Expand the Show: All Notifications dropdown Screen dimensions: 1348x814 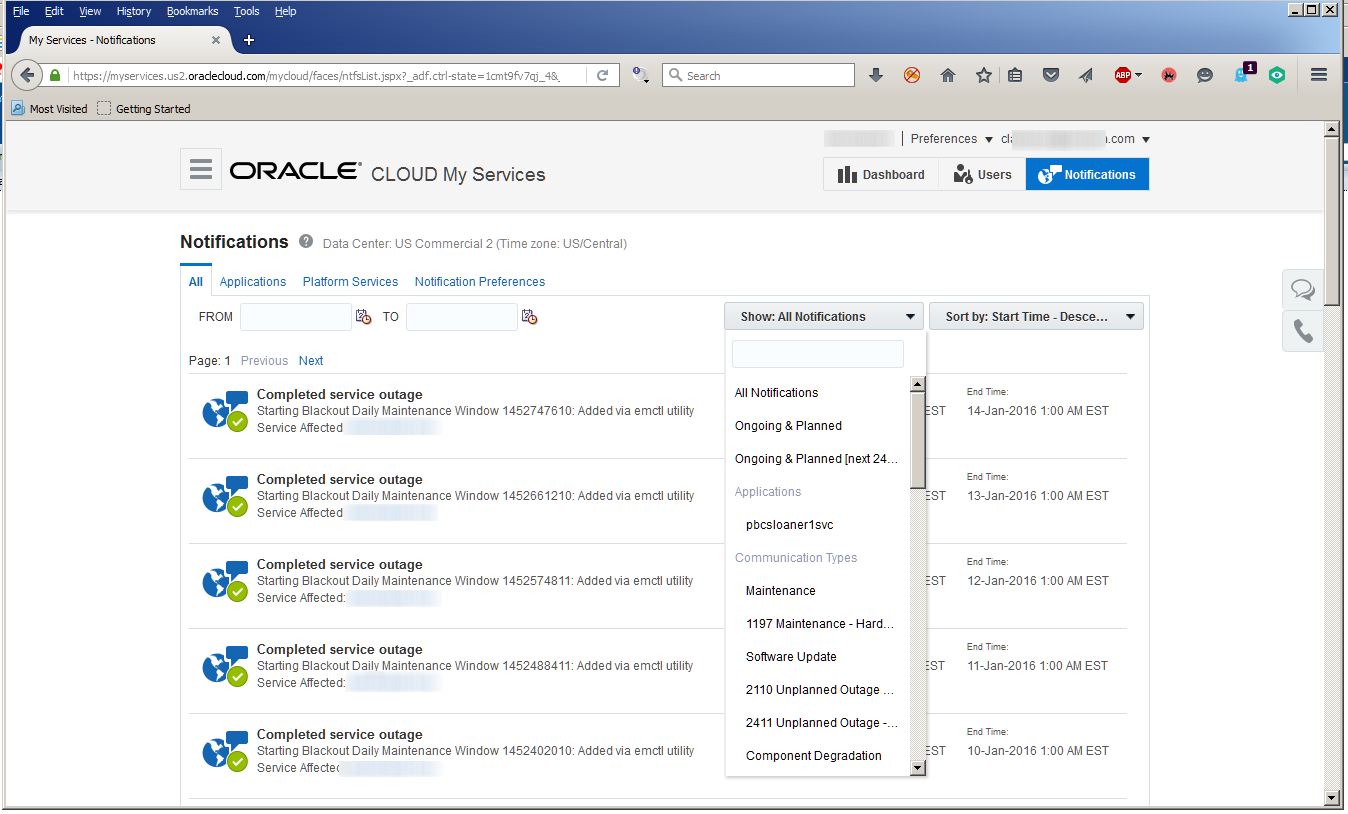824,317
